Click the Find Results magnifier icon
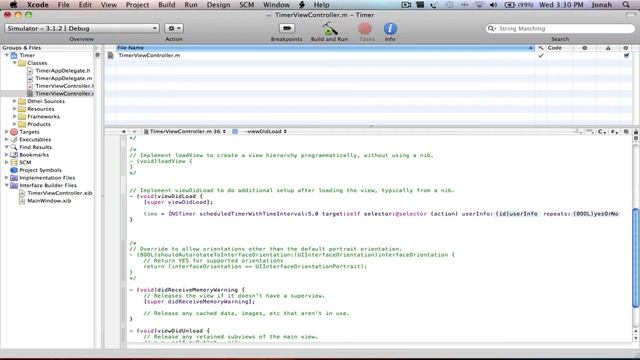Screen dimensions: 640x360 pos(14,147)
